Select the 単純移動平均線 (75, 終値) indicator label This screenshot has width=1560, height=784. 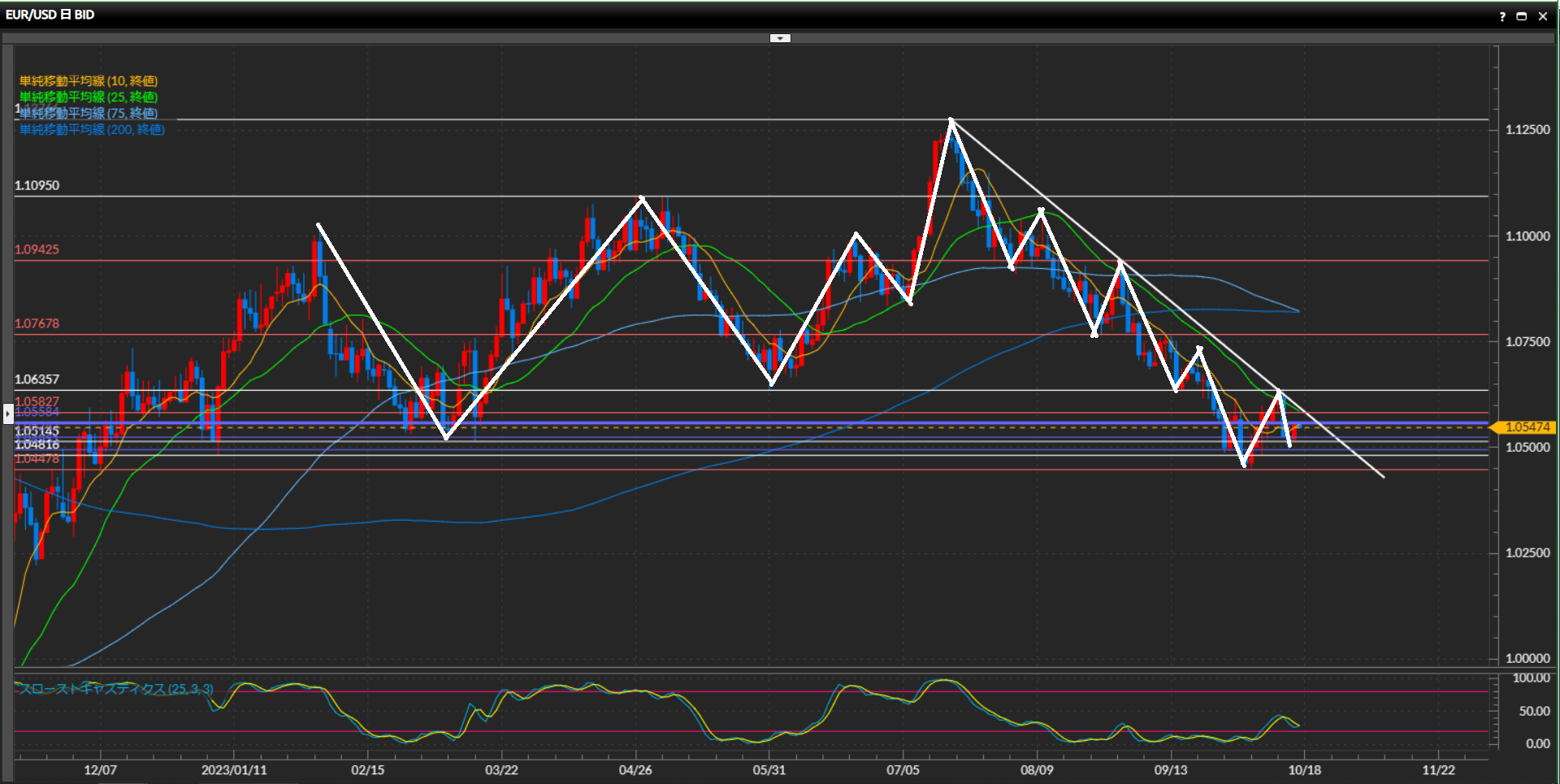(x=89, y=114)
